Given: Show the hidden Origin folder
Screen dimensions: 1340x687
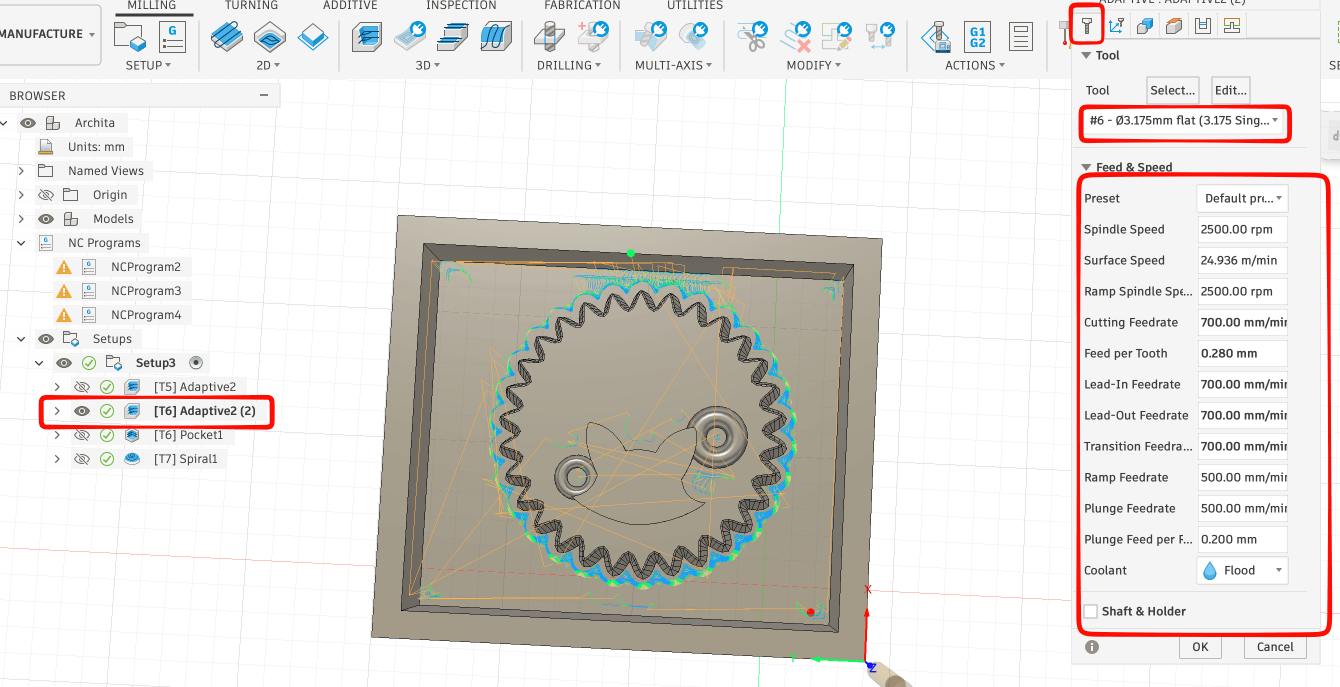Looking at the screenshot, I should click(45, 195).
